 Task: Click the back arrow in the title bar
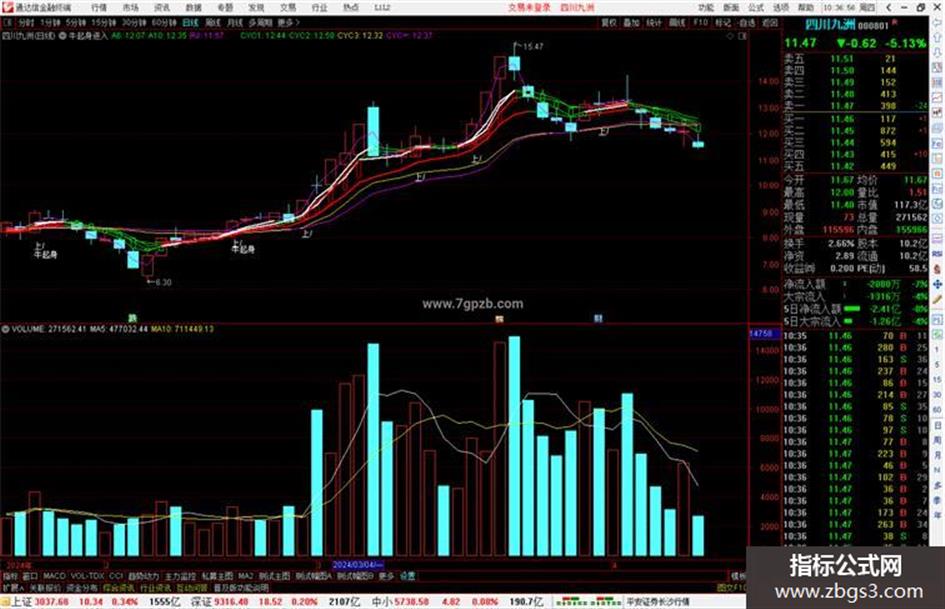click(889, 8)
